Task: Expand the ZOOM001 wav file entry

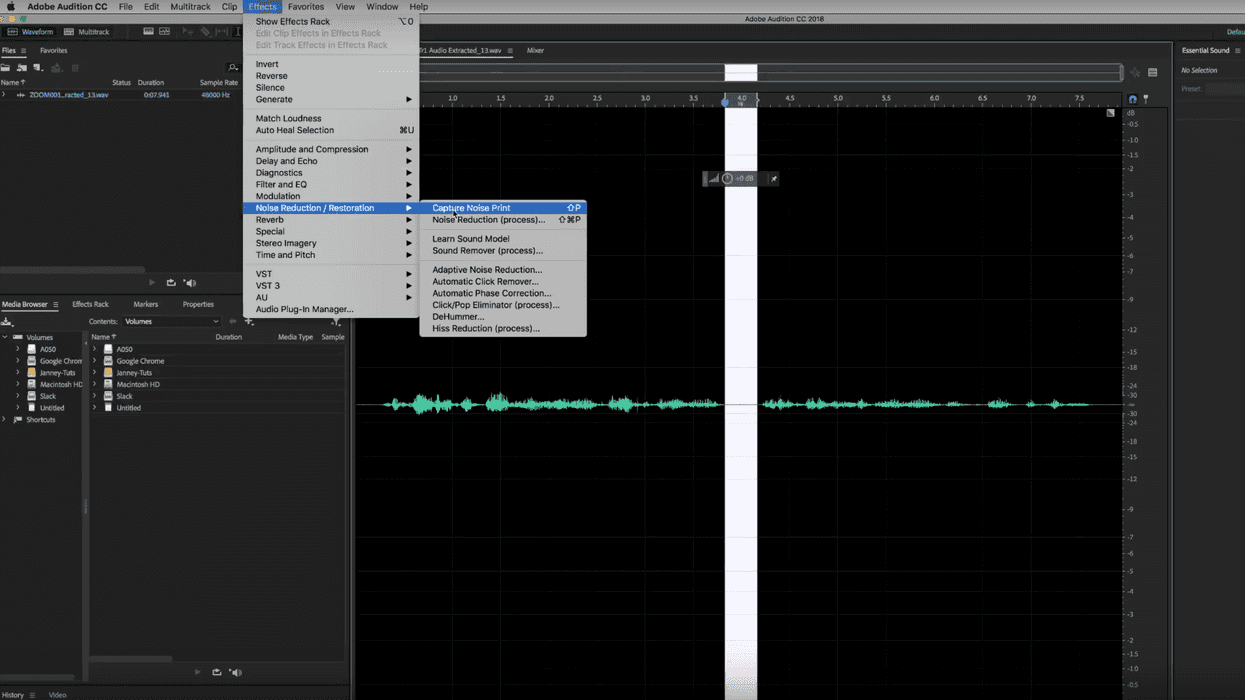Action: point(4,95)
